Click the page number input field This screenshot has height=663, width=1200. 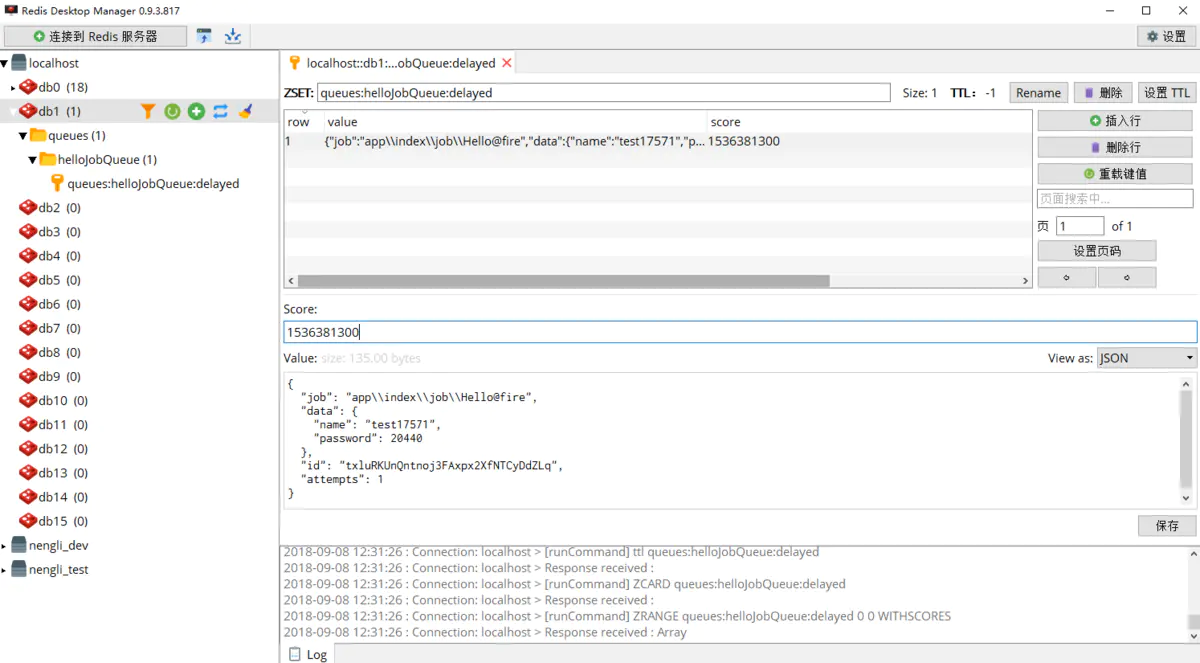tap(1080, 226)
